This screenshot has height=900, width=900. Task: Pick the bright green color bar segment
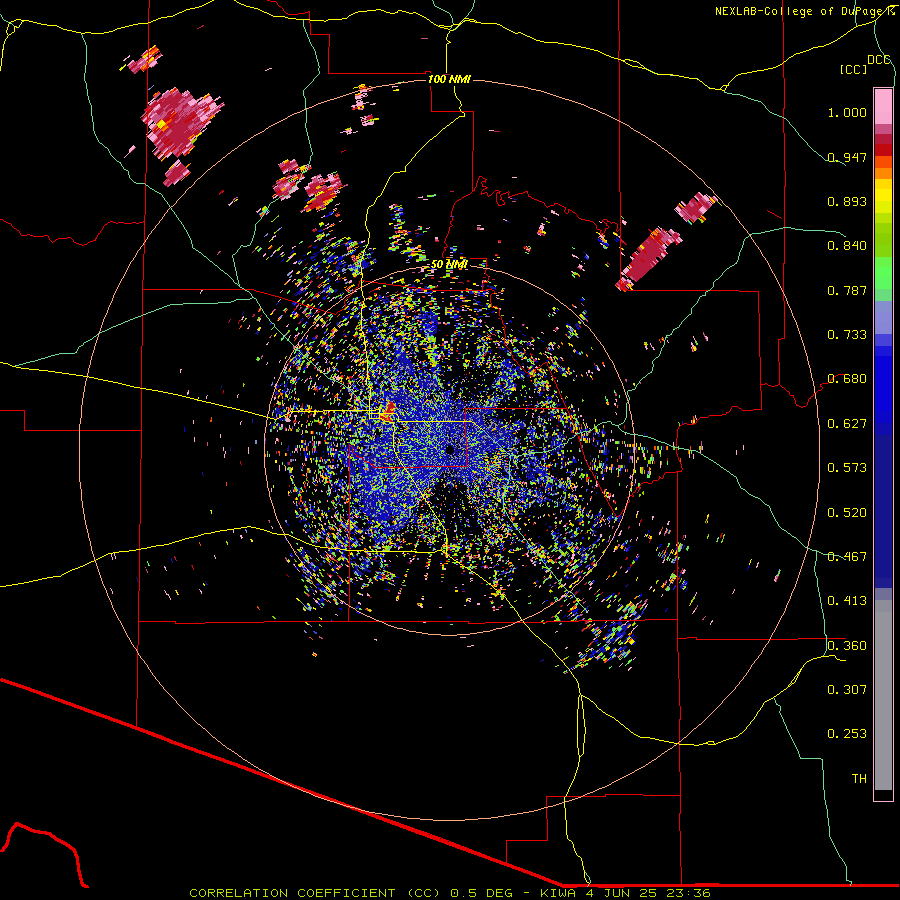coord(883,272)
